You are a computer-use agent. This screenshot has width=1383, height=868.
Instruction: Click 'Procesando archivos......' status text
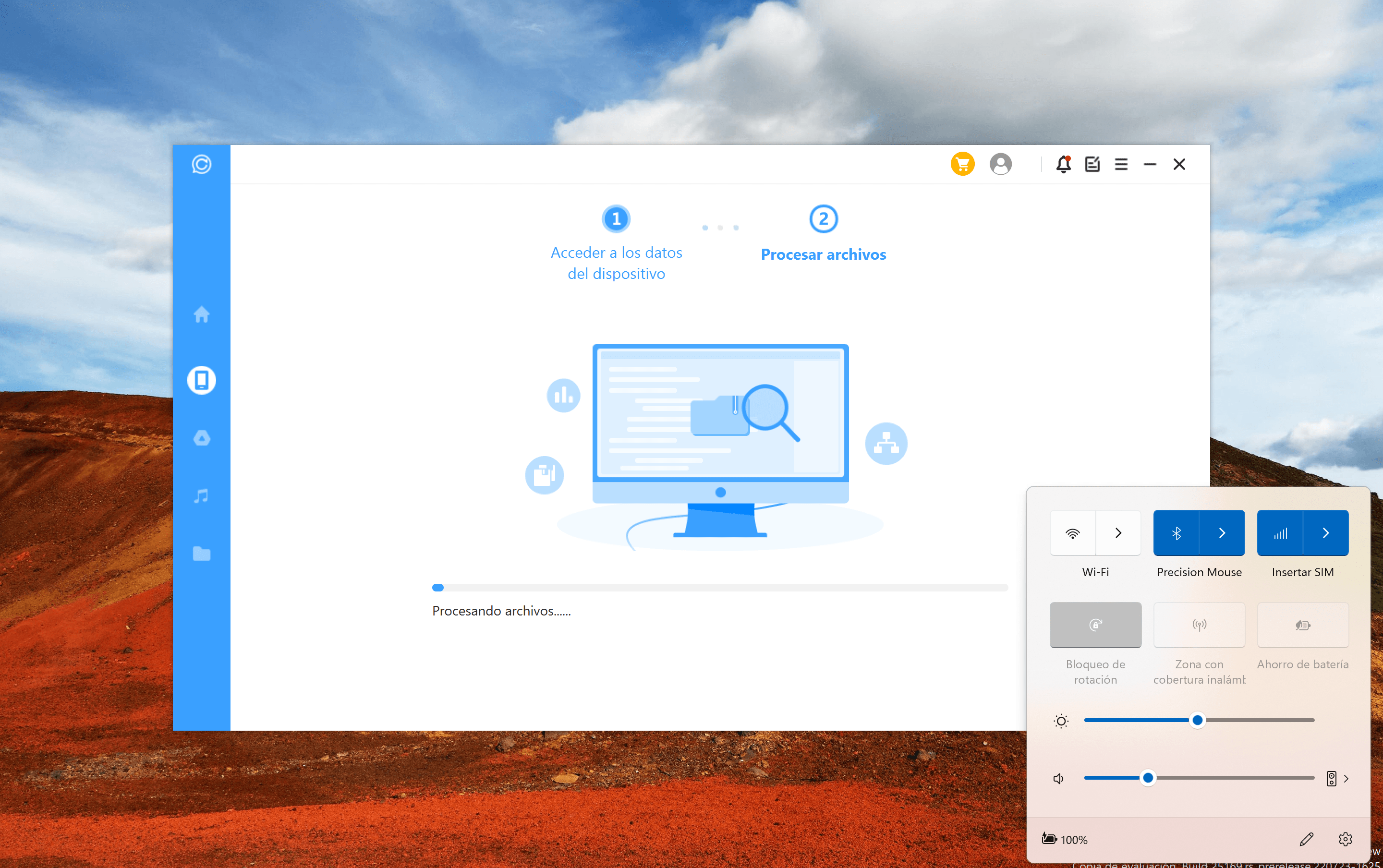[x=501, y=611]
